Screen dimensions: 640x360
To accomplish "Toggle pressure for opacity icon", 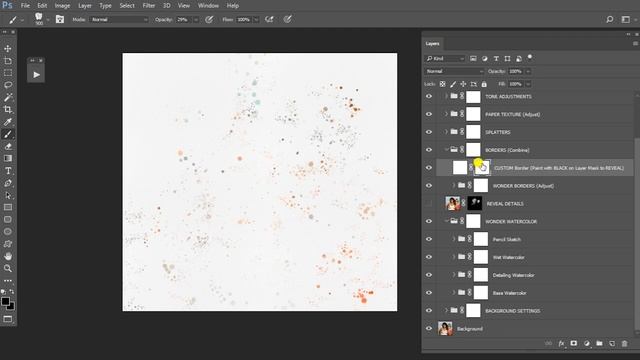I will pos(209,19).
